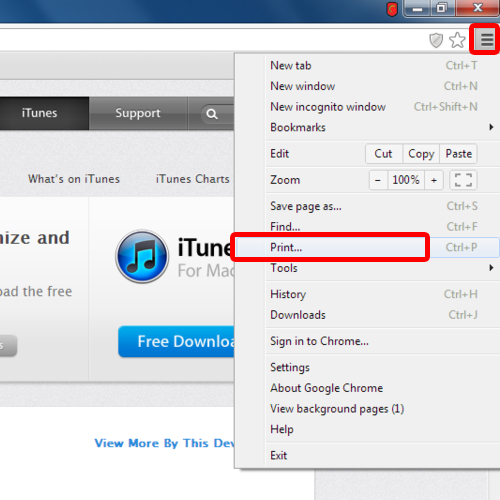The height and width of the screenshot is (500, 500).
Task: Select New window menu entry
Action: (383, 86)
